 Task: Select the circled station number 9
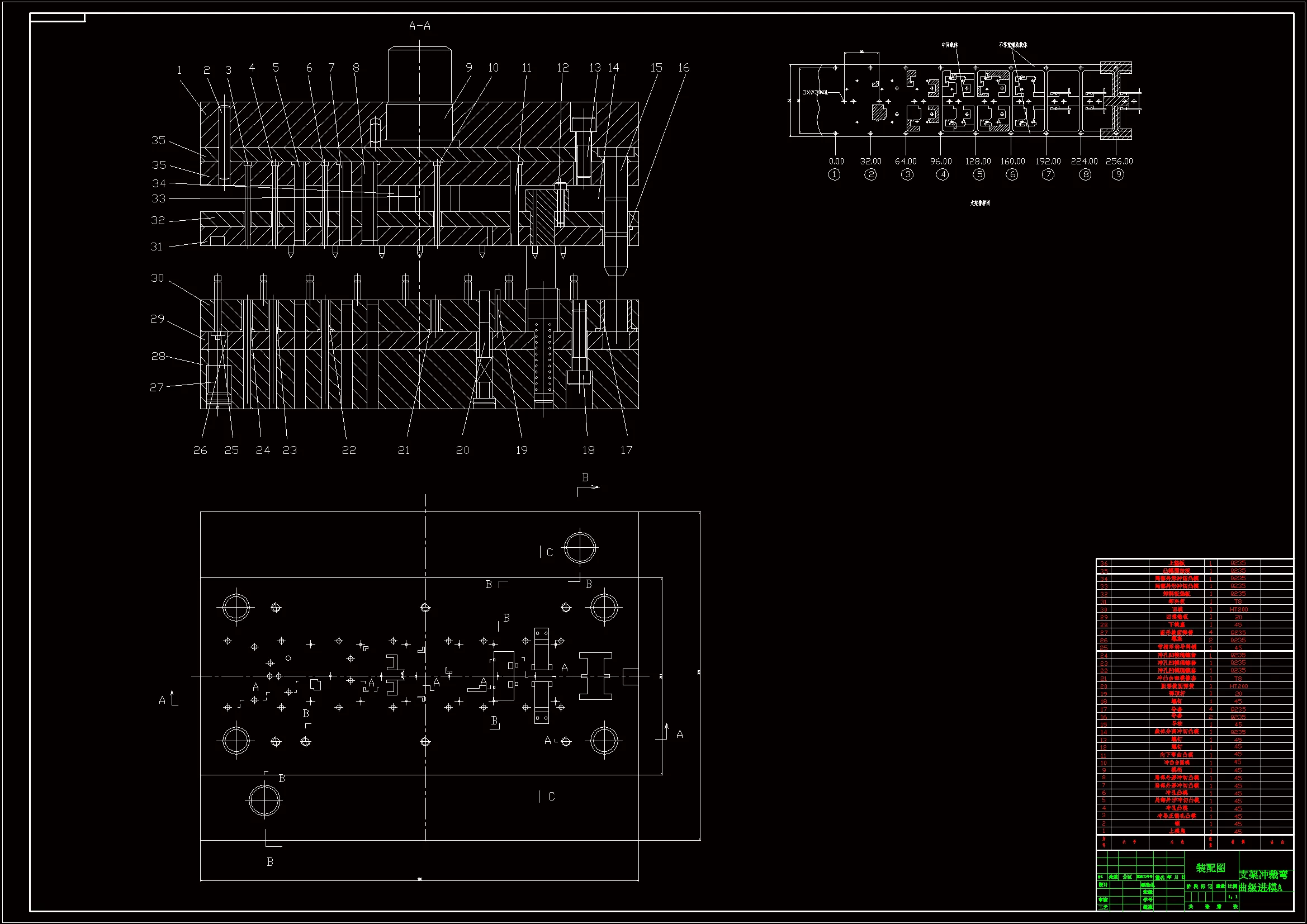(1118, 174)
